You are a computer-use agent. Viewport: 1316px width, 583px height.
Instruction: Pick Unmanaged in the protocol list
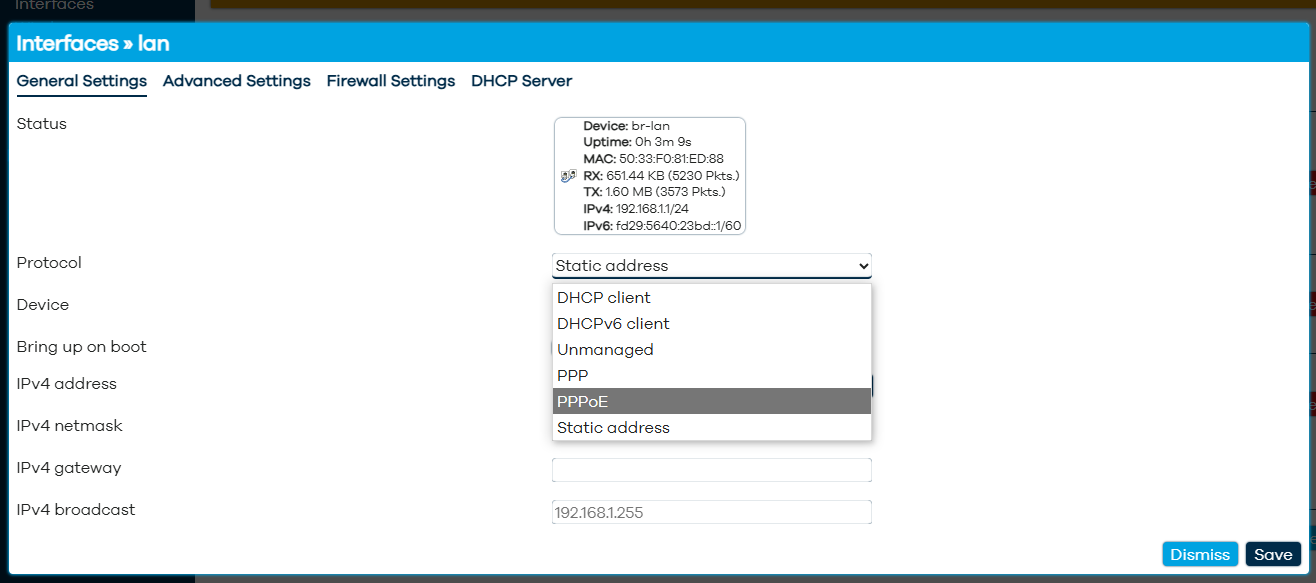click(x=712, y=350)
